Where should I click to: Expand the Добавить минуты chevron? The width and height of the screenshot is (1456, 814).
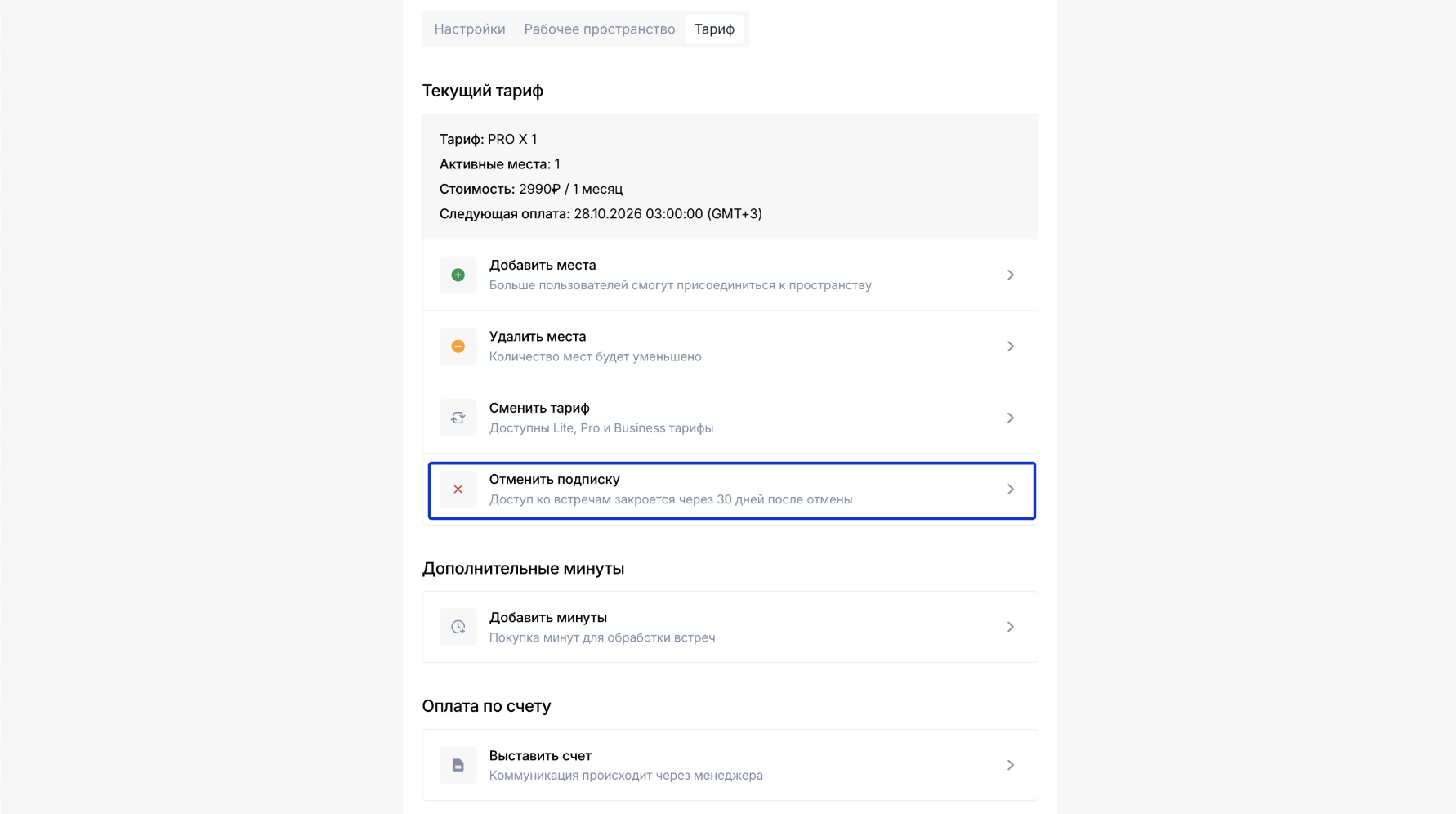click(1011, 627)
